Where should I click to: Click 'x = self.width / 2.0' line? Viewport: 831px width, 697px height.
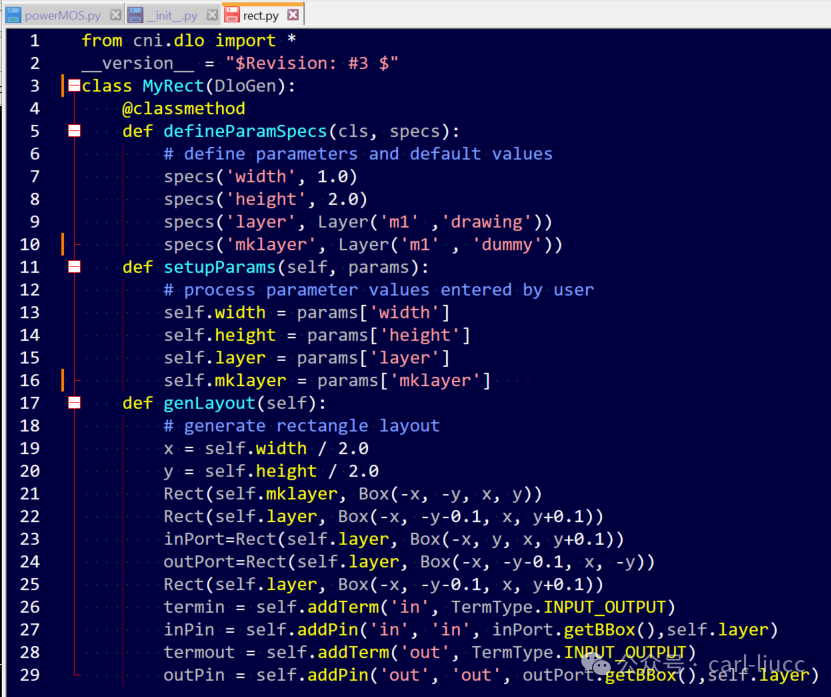click(x=266, y=449)
